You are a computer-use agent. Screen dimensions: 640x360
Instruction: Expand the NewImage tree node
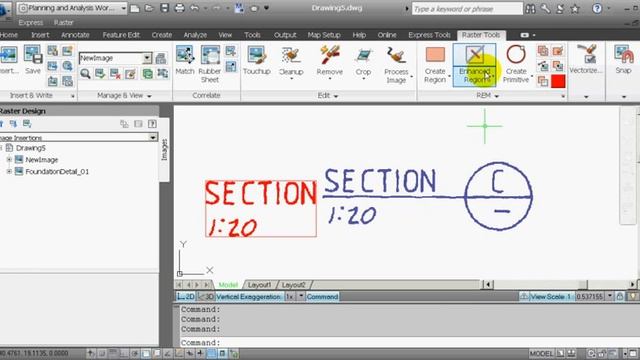click(x=9, y=160)
